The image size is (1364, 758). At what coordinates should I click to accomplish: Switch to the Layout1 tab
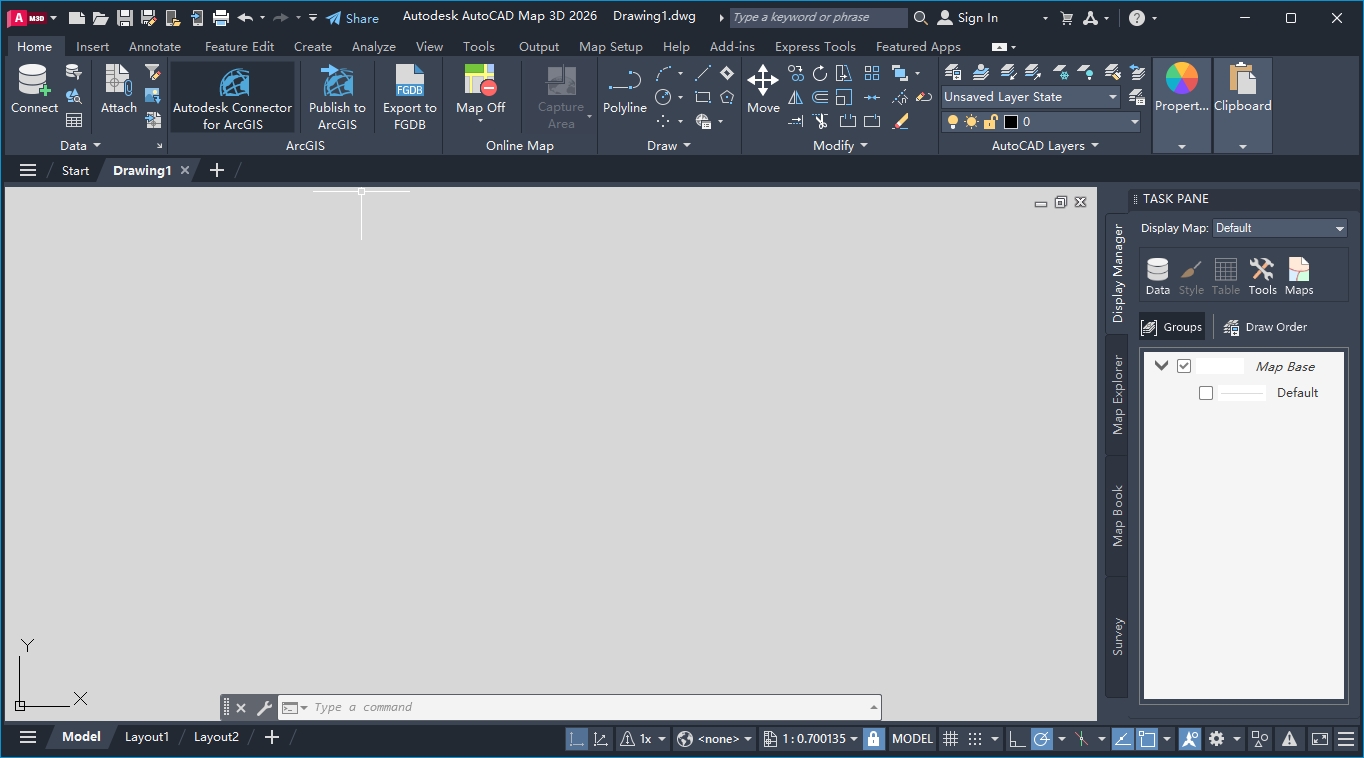click(x=147, y=737)
